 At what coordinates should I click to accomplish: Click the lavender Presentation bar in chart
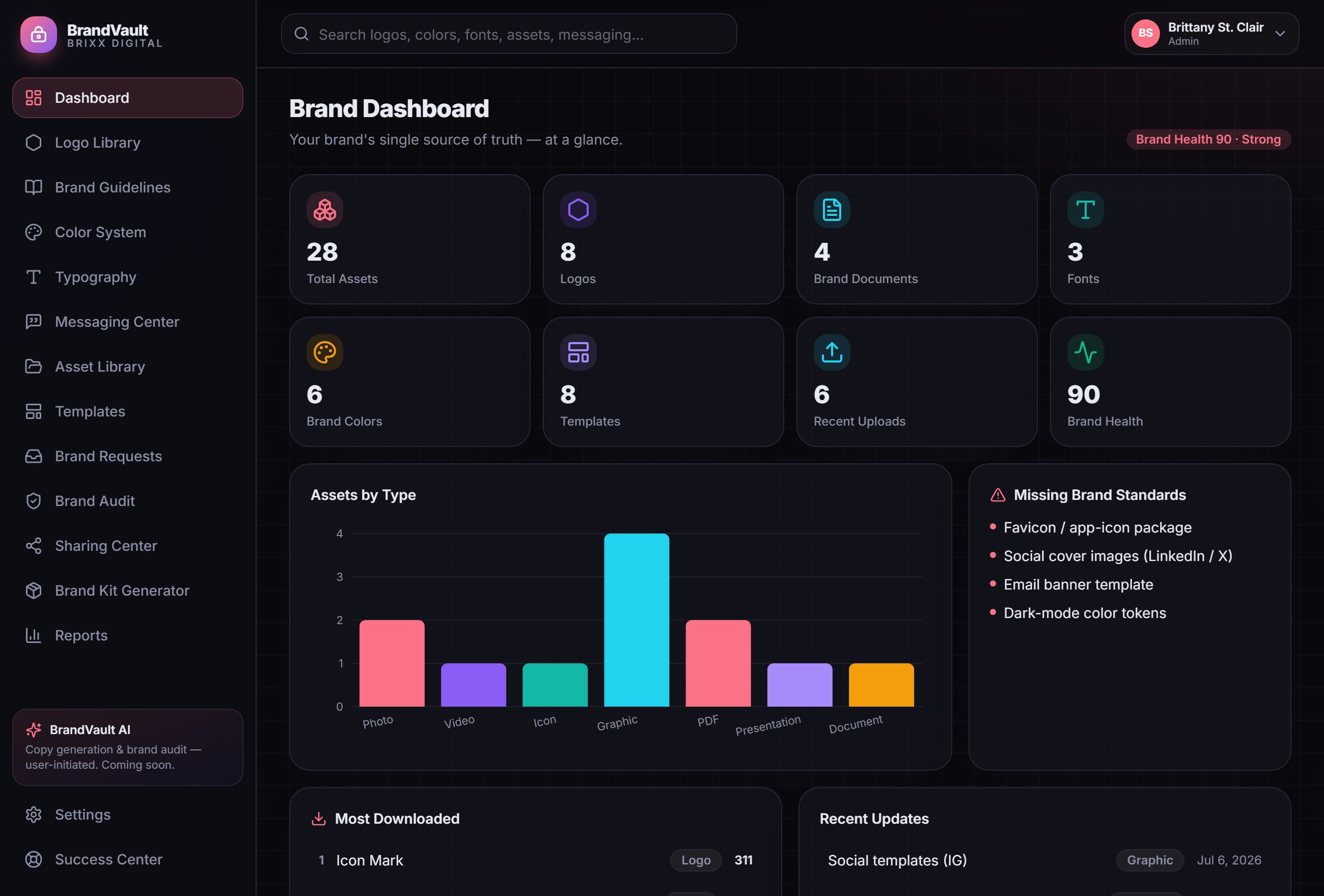[800, 685]
